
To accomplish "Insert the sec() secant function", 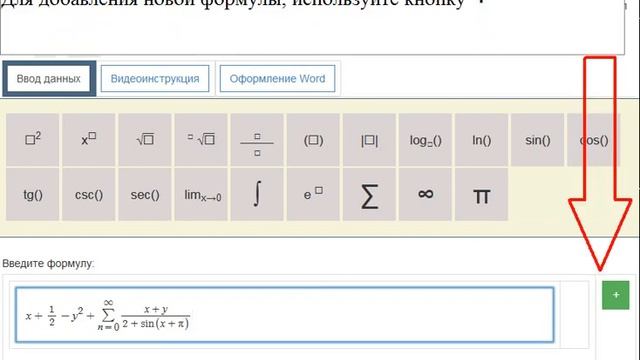I will (145, 195).
